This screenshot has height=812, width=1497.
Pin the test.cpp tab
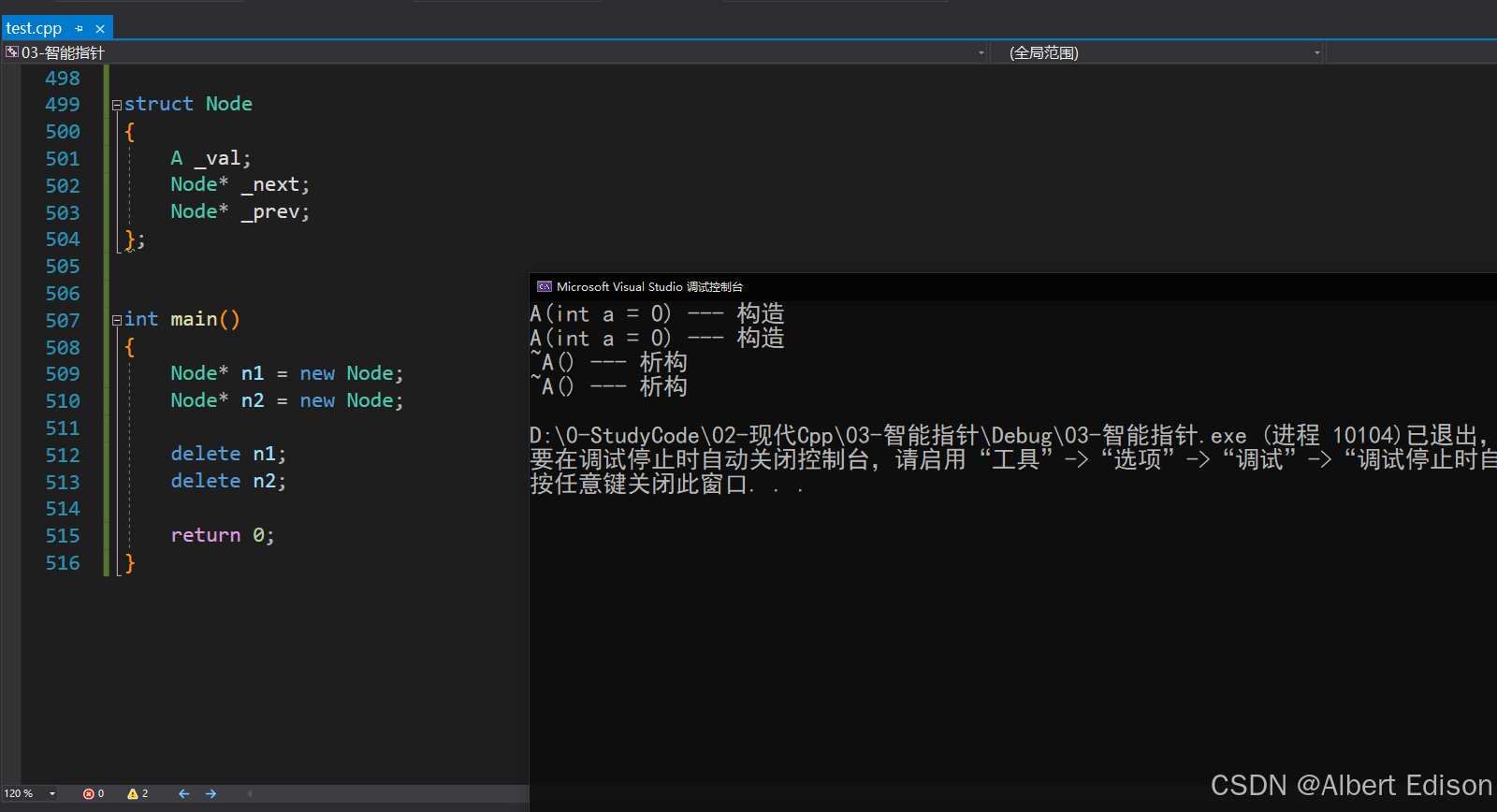(80, 29)
